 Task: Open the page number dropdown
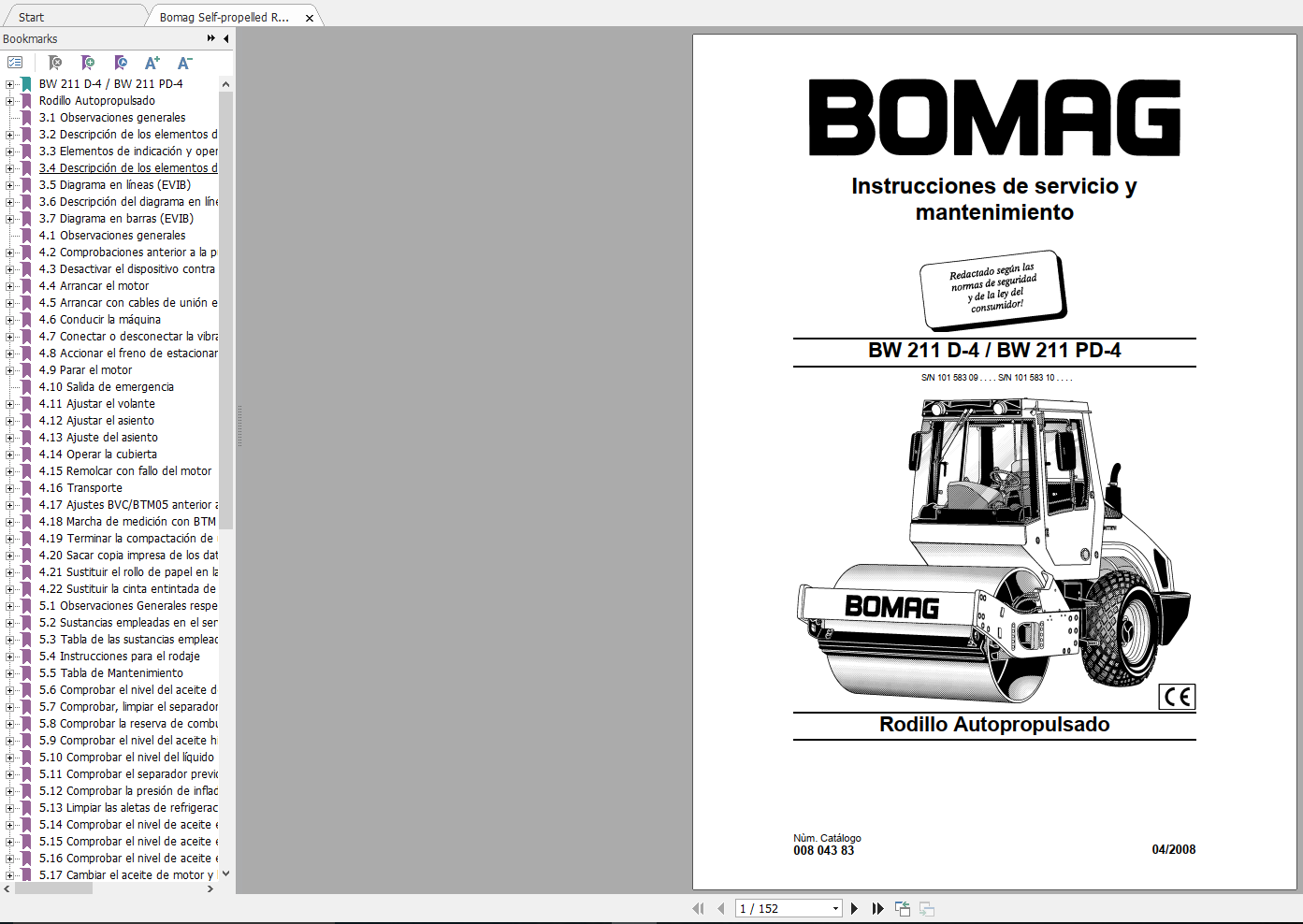pos(835,908)
